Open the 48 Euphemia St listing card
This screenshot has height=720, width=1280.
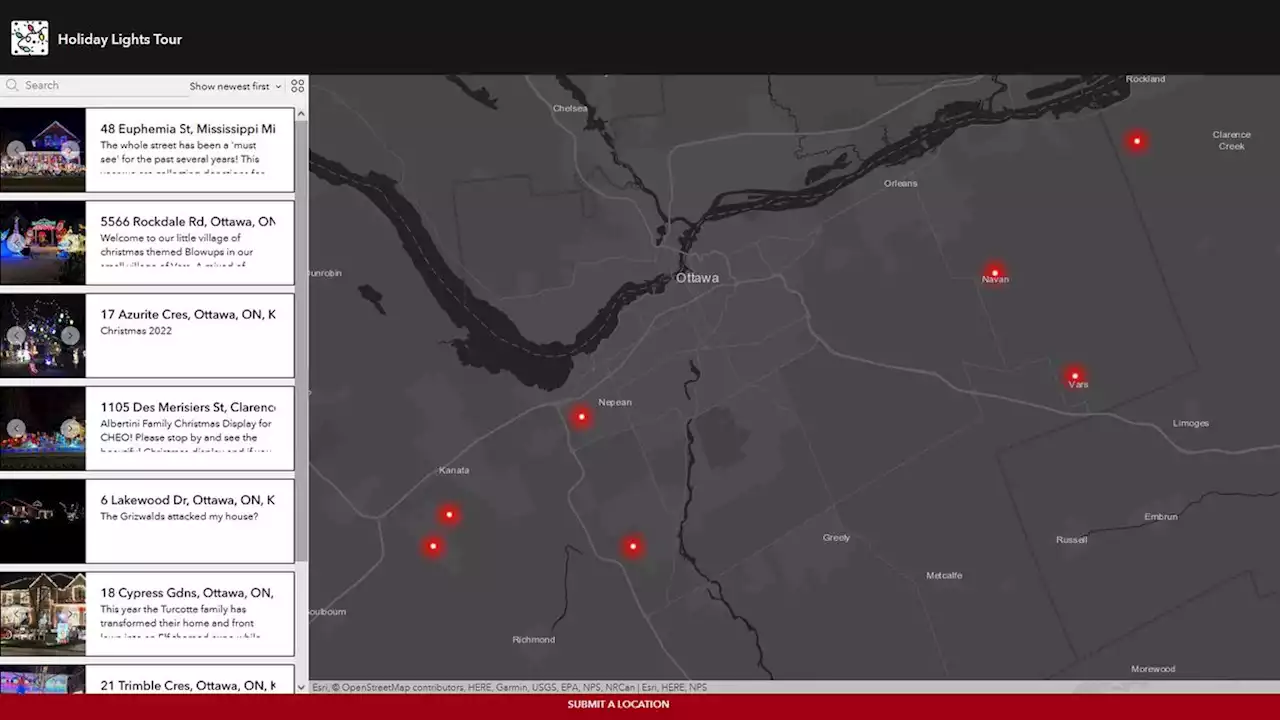click(x=147, y=150)
